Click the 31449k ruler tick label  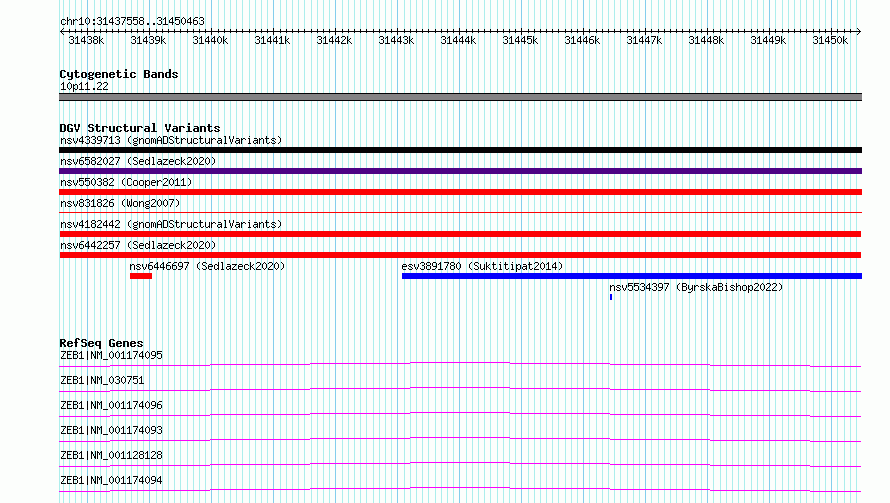pyautogui.click(x=768, y=41)
